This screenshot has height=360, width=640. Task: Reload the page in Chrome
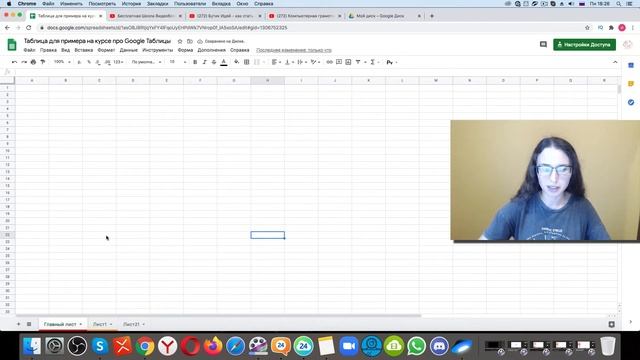click(x=29, y=28)
